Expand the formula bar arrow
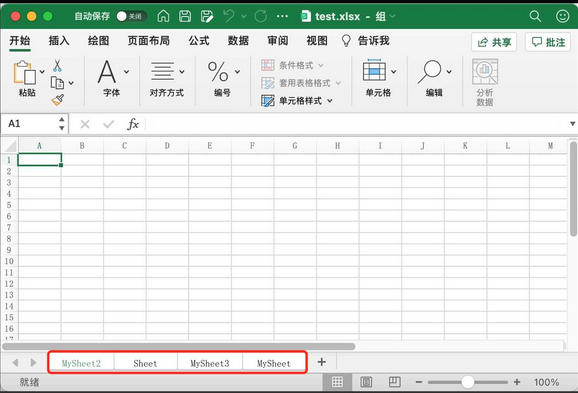The height and width of the screenshot is (393, 578). click(572, 124)
